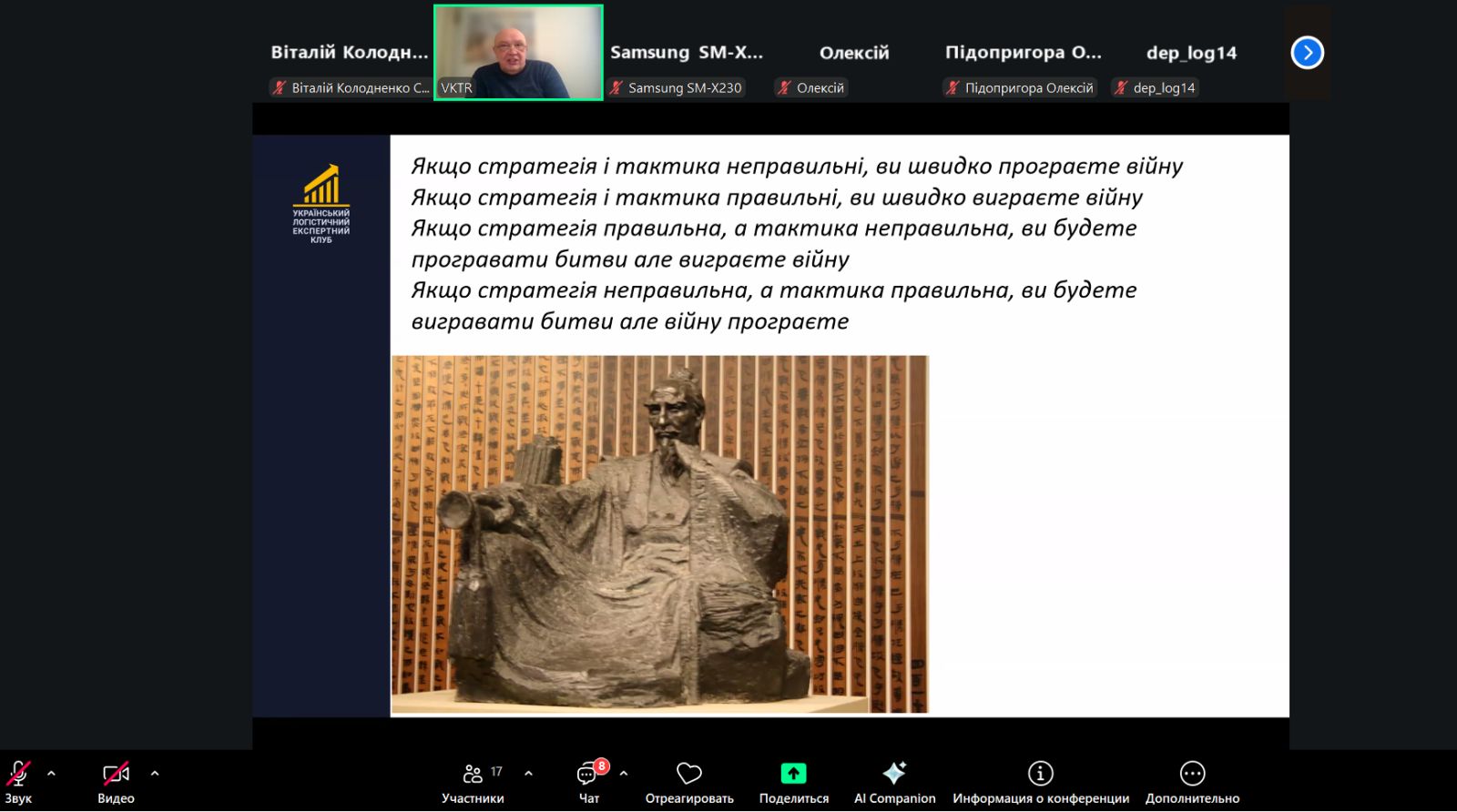This screenshot has width=1457, height=812.
Task: Open the AI Companion sparkle icon
Action: [x=894, y=774]
